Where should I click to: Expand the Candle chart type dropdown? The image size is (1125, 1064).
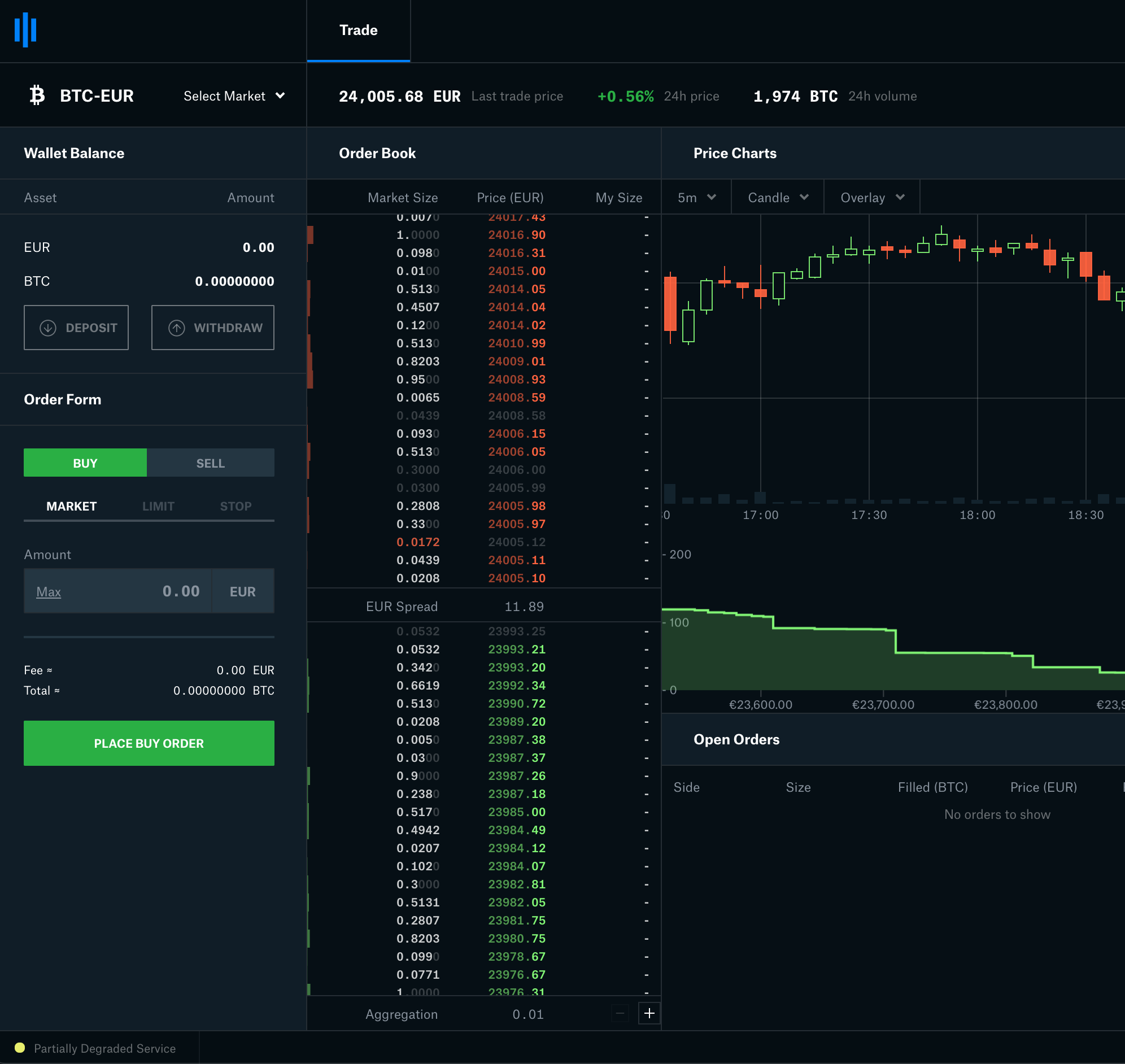coord(778,197)
